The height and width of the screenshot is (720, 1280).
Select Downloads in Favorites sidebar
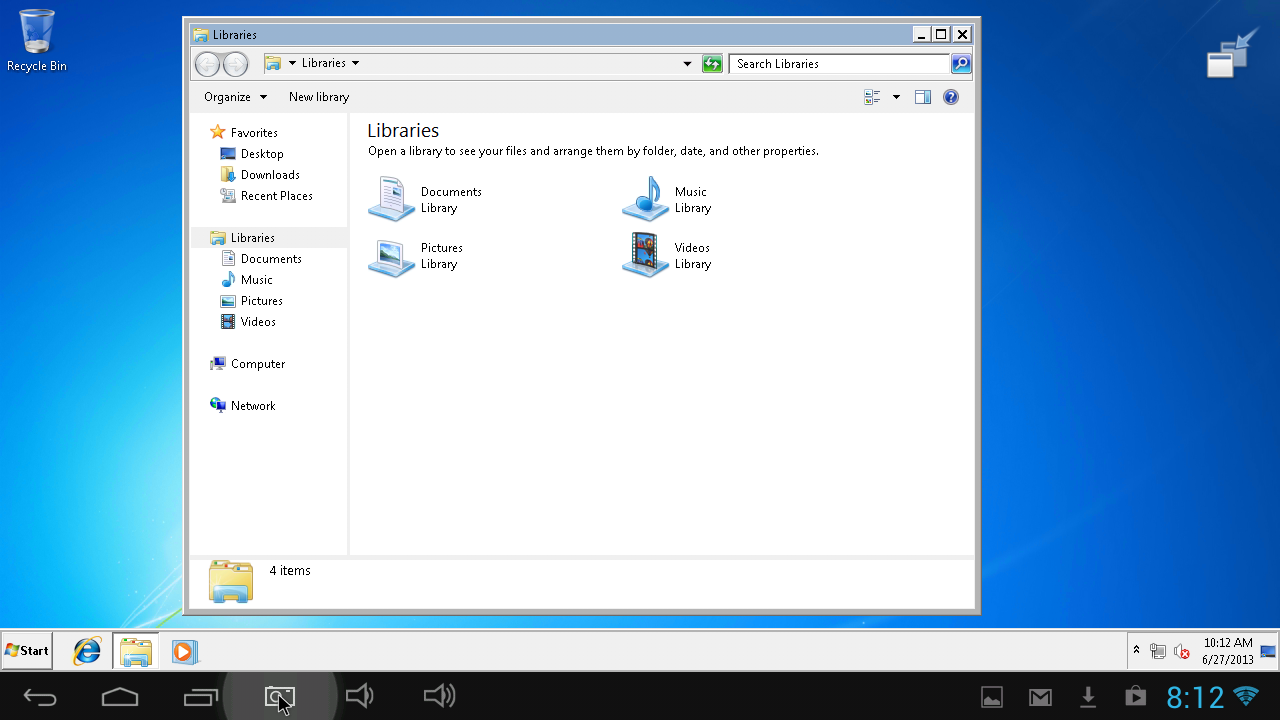pos(270,175)
